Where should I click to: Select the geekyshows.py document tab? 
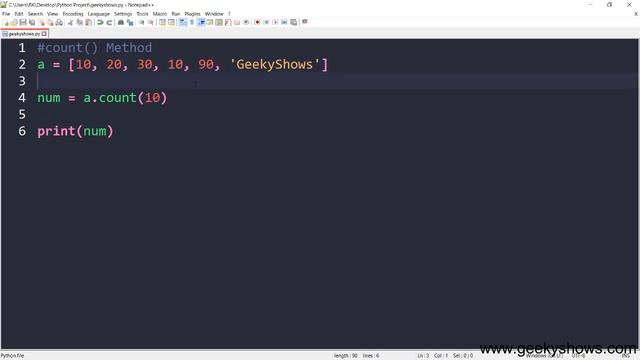click(x=24, y=34)
